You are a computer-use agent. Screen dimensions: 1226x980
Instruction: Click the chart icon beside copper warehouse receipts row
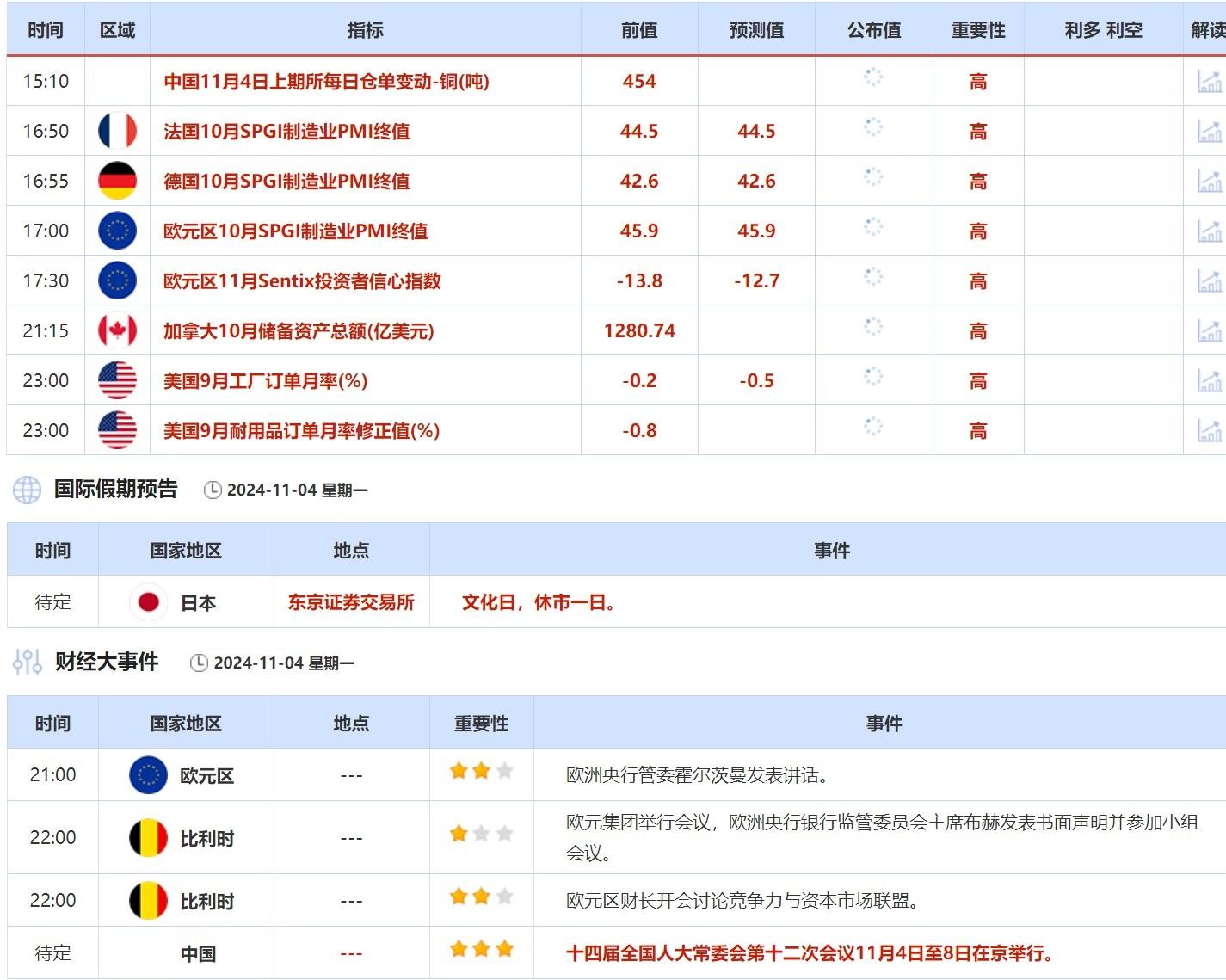(x=1211, y=81)
